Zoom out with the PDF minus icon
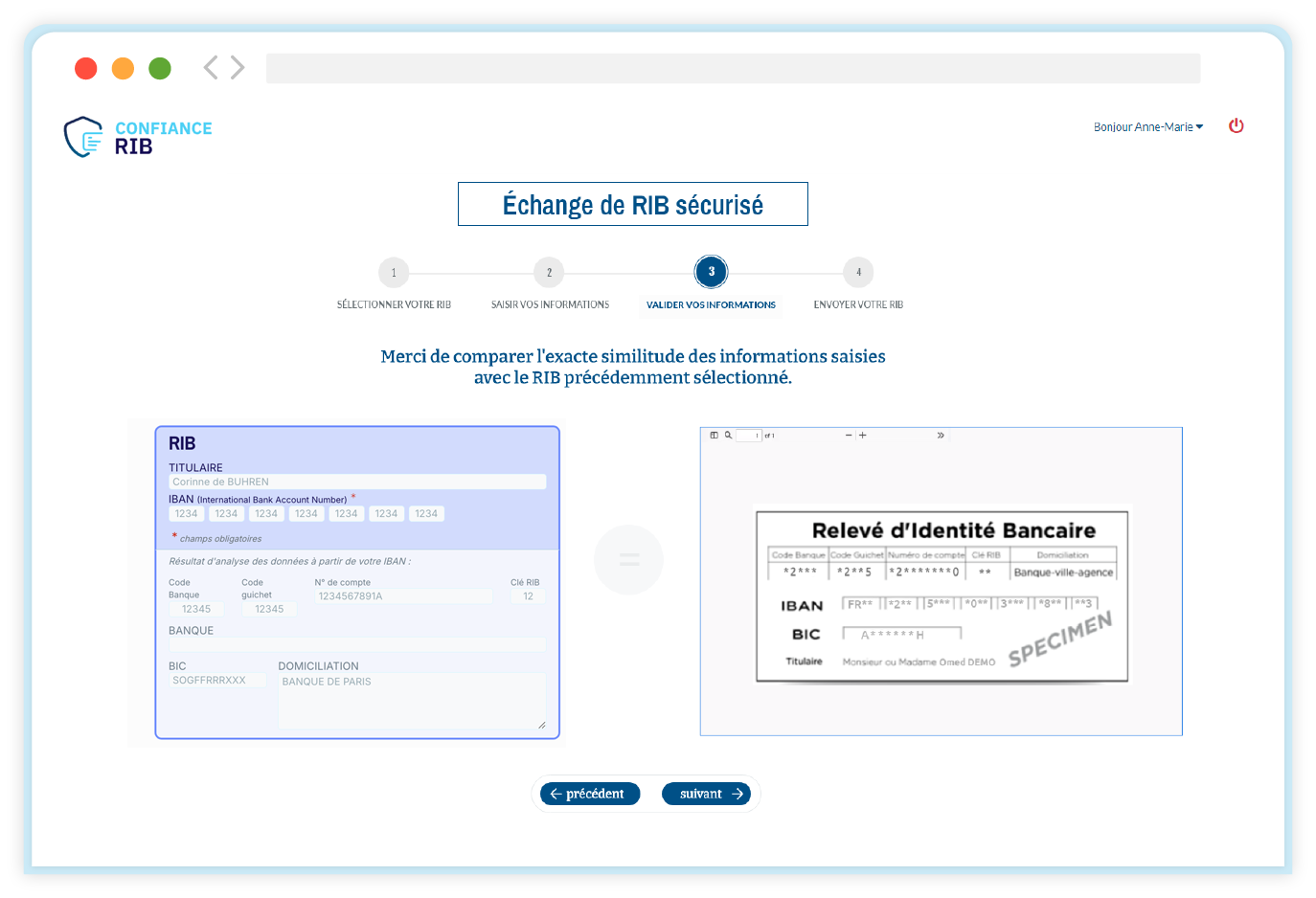Screen dimensions: 1316x898 849,435
